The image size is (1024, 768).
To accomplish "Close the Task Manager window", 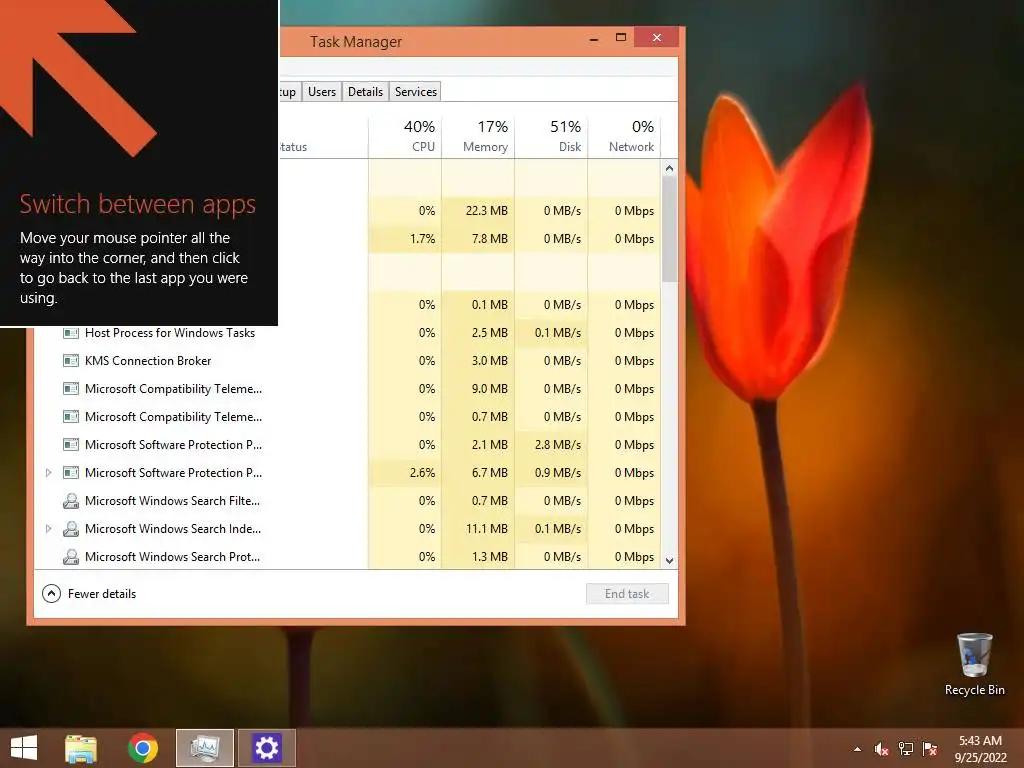I will (657, 38).
